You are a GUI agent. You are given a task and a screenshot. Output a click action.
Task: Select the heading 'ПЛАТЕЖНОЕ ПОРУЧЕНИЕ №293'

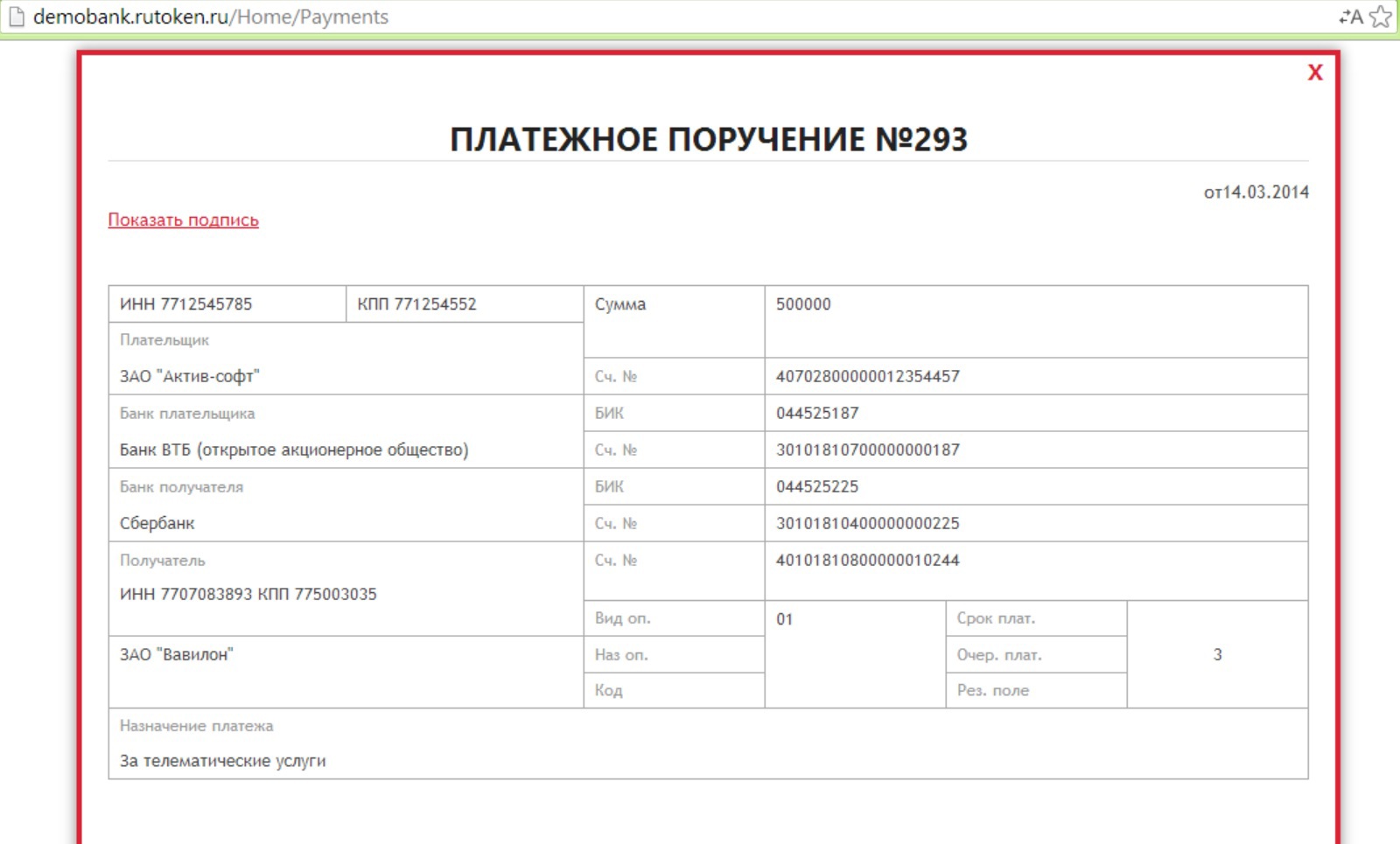(x=709, y=139)
